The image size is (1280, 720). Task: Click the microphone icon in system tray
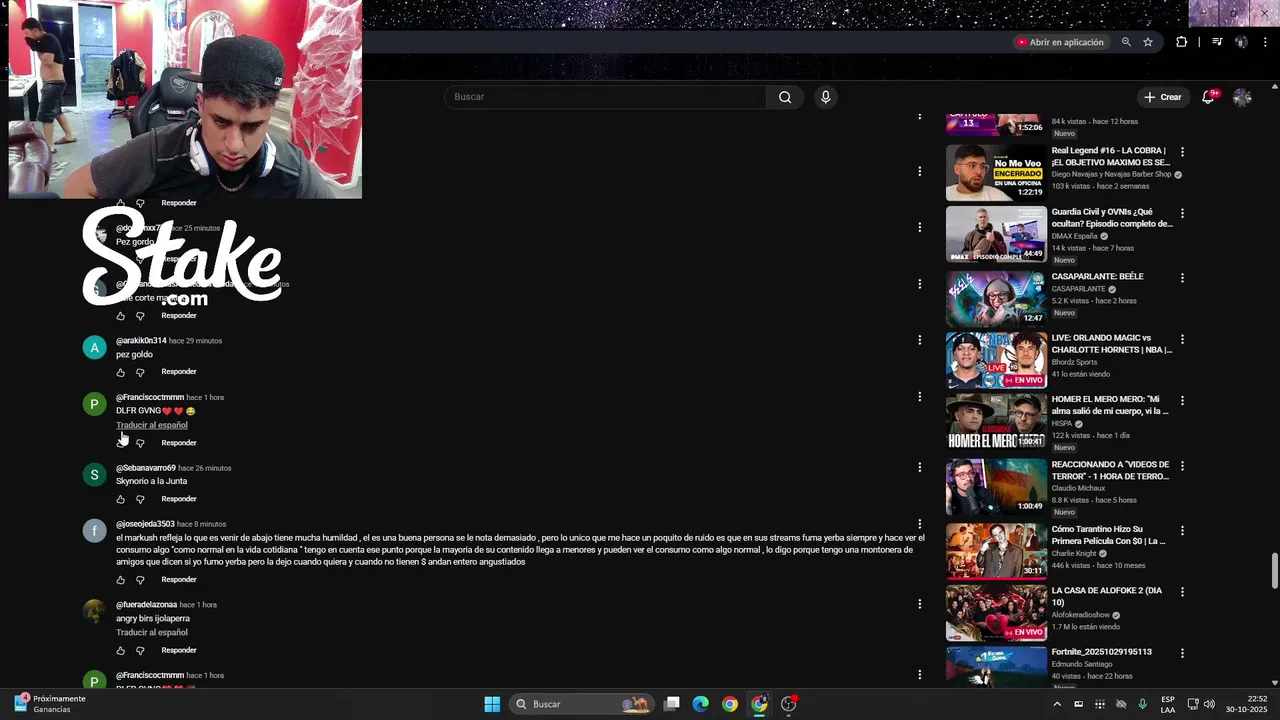coord(1142,704)
